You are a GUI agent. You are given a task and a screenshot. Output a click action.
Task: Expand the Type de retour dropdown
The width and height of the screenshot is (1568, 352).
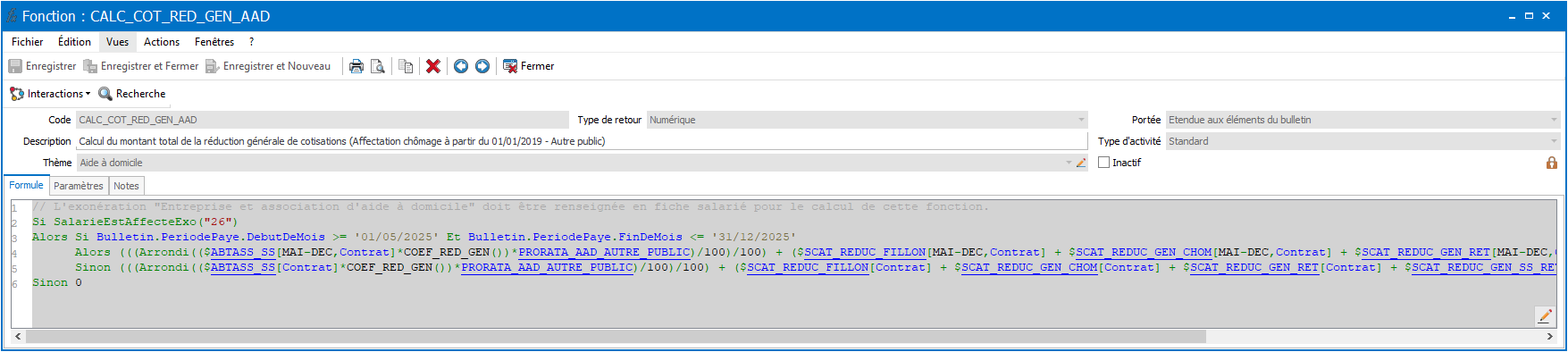pyautogui.click(x=1081, y=120)
